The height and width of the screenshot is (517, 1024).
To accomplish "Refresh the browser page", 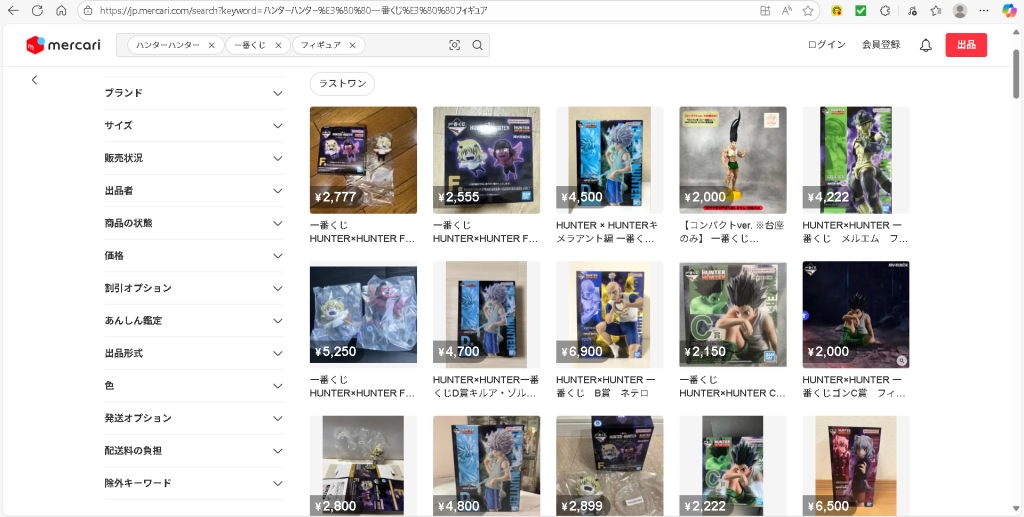I will point(37,10).
